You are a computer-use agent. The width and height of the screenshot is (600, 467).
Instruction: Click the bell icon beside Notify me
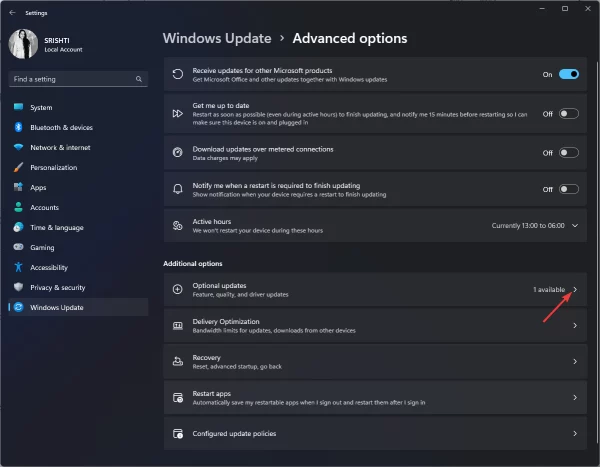click(178, 189)
